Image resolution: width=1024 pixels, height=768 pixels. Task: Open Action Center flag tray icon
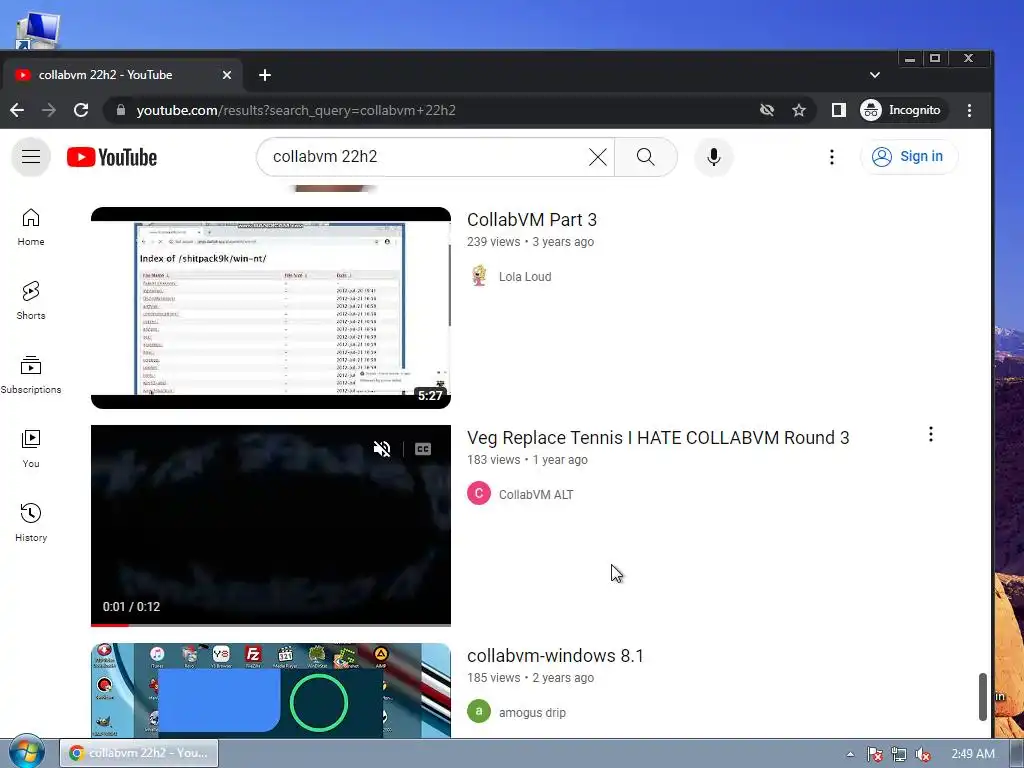[x=874, y=754]
